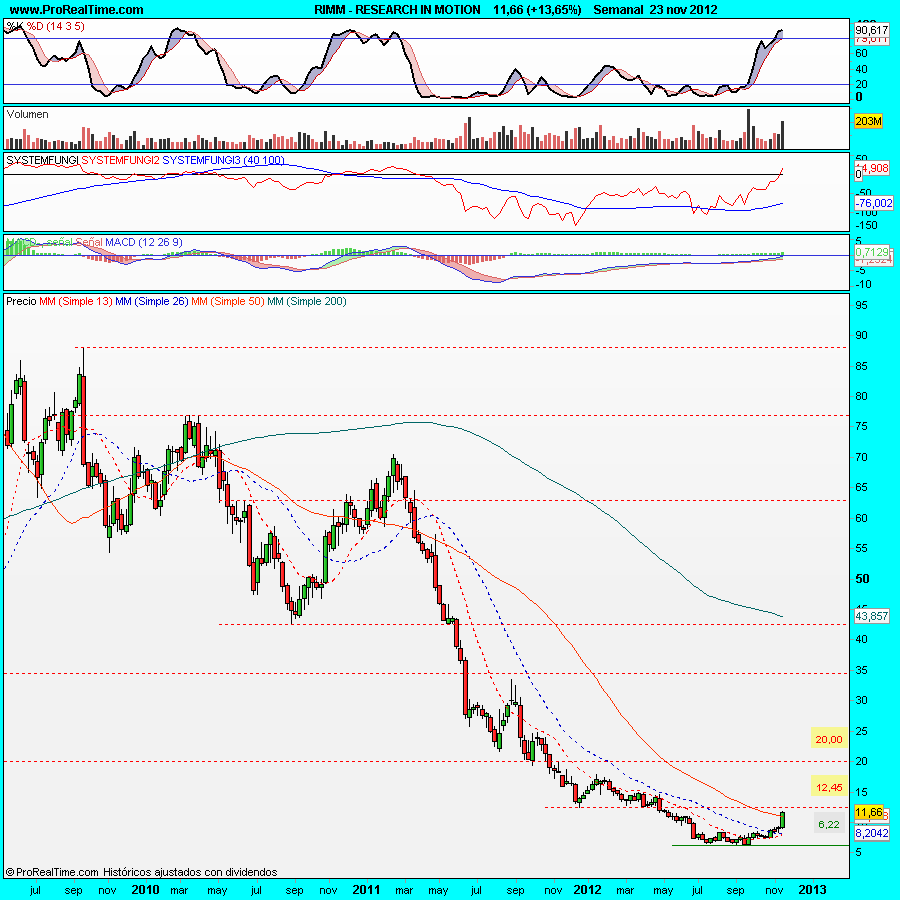Click the gray 6,22 price level tag
Screen dimensions: 900x900
(x=829, y=825)
